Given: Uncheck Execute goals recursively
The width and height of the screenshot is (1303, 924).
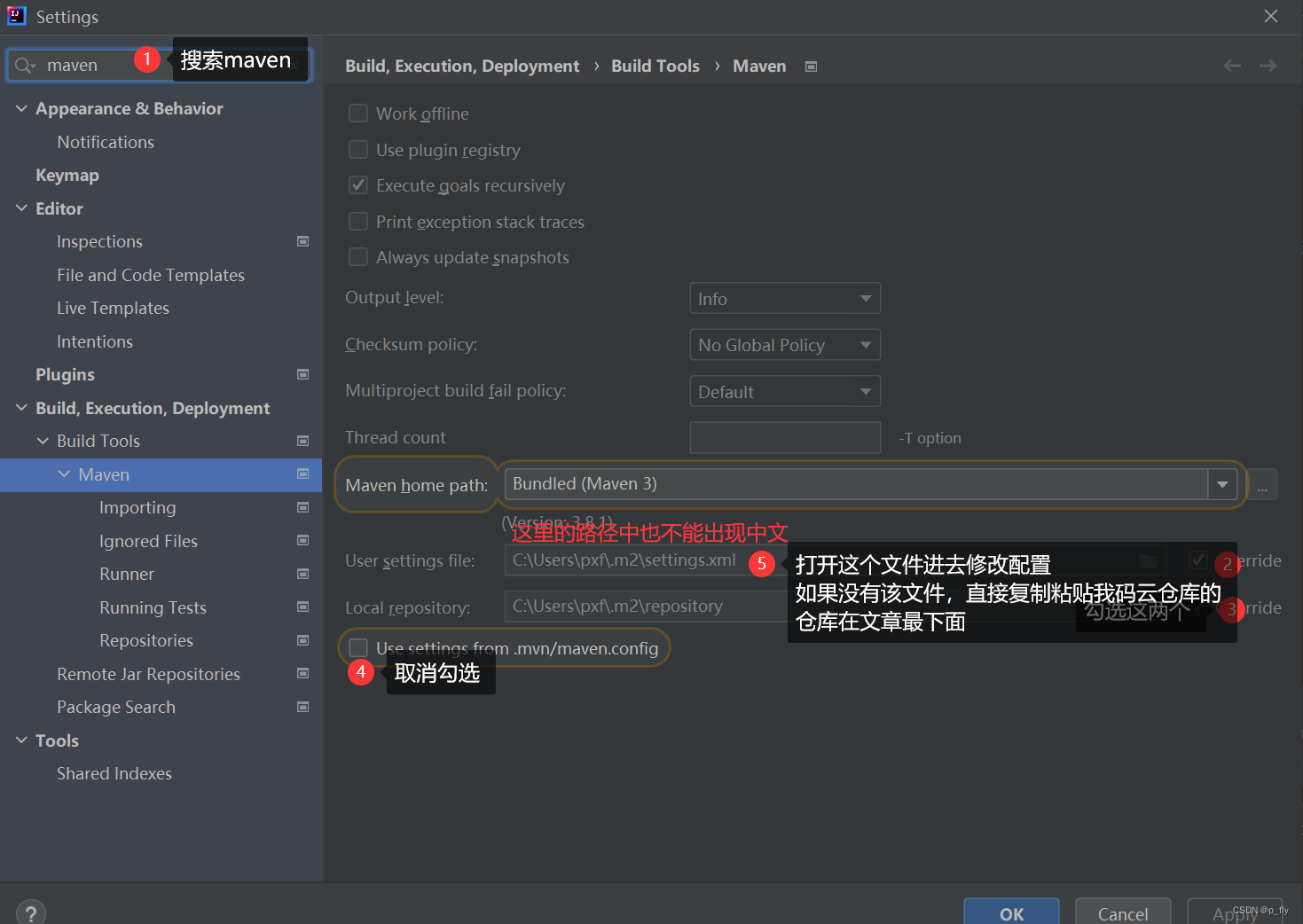Looking at the screenshot, I should pyautogui.click(x=358, y=185).
